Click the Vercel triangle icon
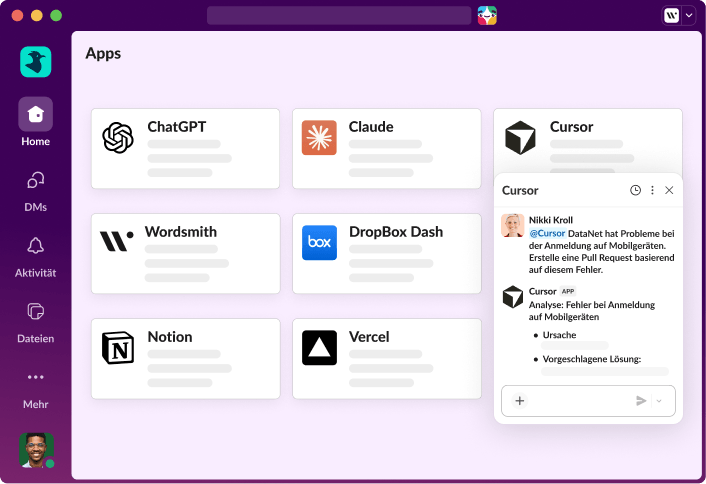This screenshot has width=706, height=484. 319,348
